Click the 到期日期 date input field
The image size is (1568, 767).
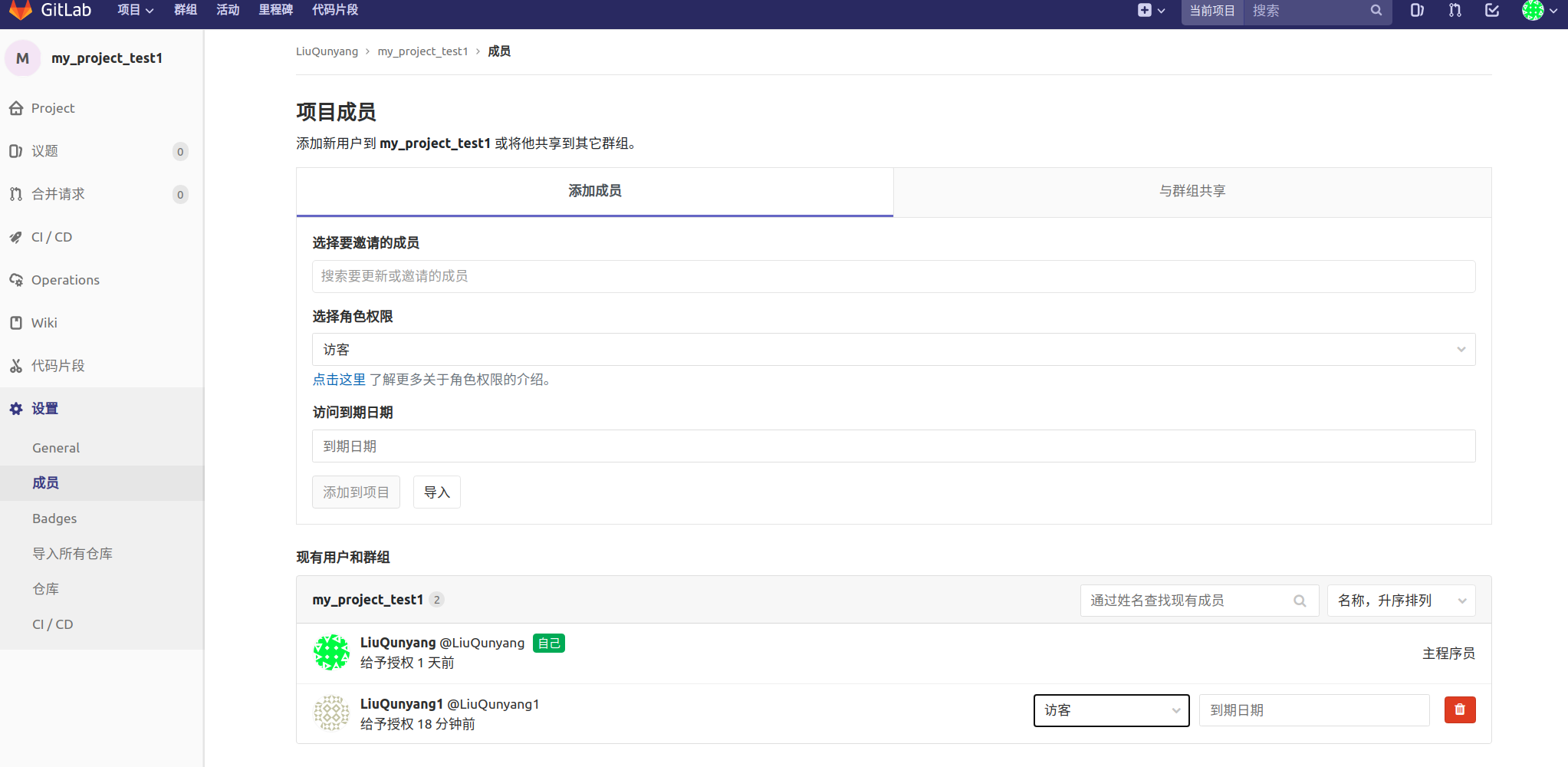point(892,446)
